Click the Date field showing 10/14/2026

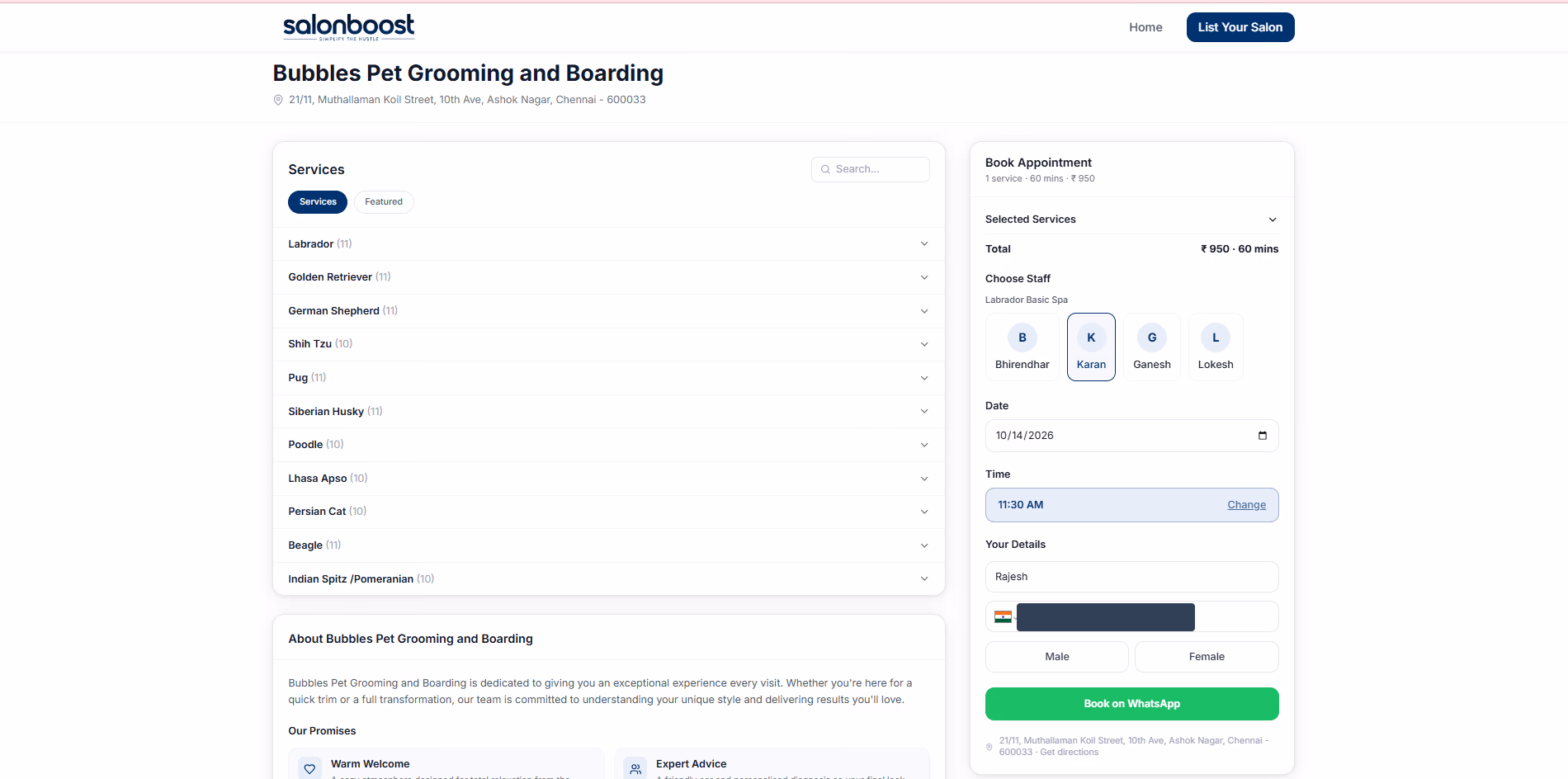pyautogui.click(x=1131, y=436)
